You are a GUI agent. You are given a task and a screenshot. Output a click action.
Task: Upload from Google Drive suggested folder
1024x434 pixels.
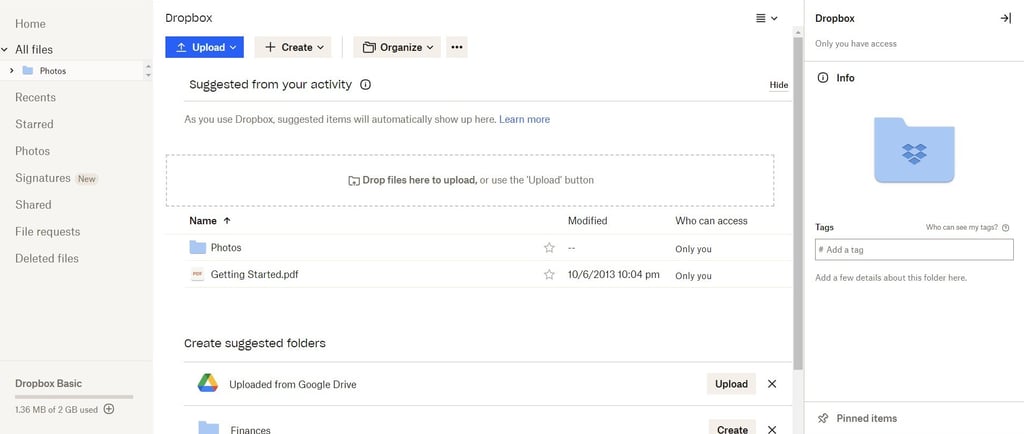pos(731,384)
